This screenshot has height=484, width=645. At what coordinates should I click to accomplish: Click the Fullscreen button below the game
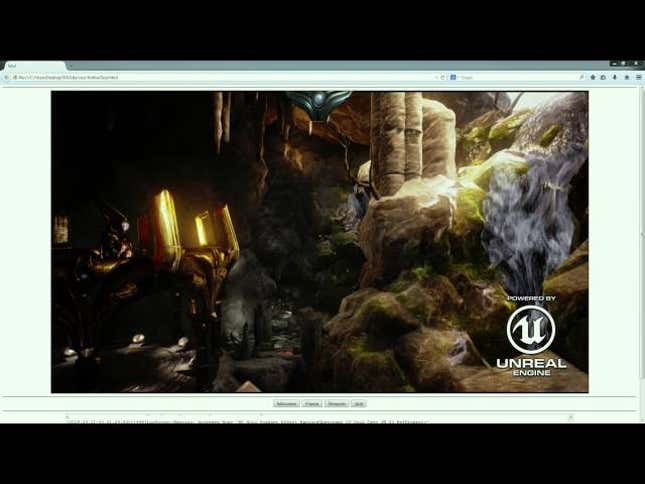click(286, 404)
